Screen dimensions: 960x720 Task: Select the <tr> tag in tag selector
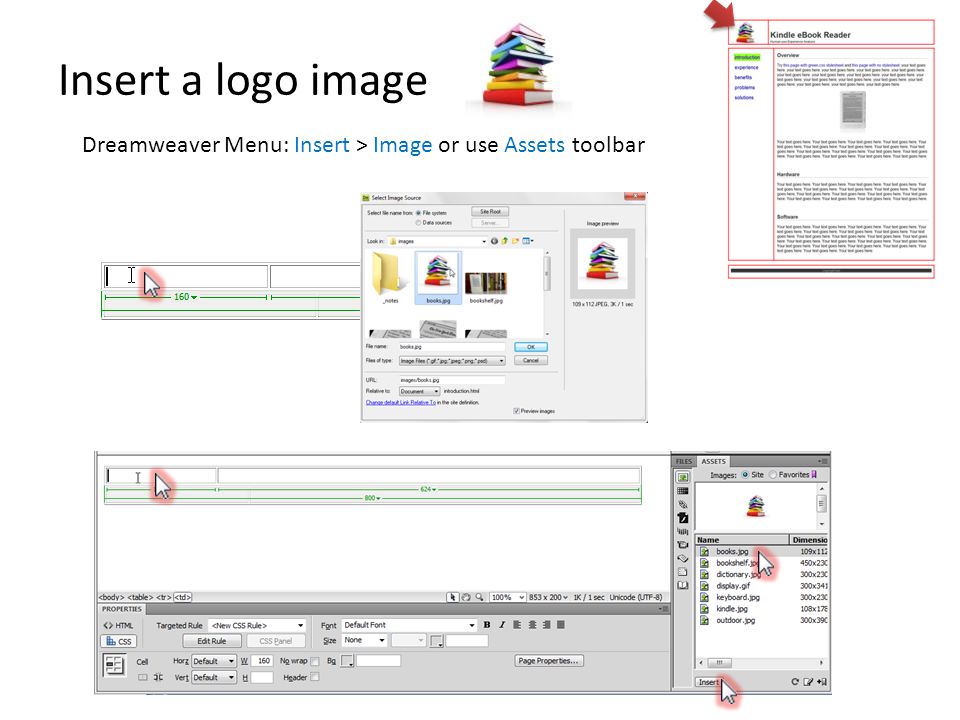coord(163,597)
